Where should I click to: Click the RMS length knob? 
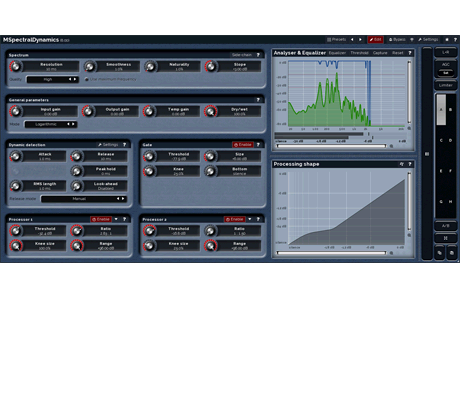(15, 186)
